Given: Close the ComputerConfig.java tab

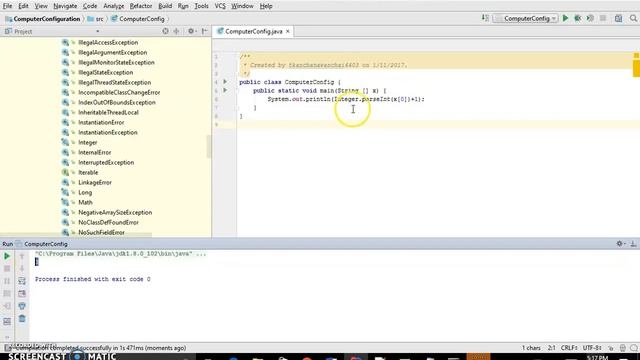Looking at the screenshot, I should tap(288, 31).
